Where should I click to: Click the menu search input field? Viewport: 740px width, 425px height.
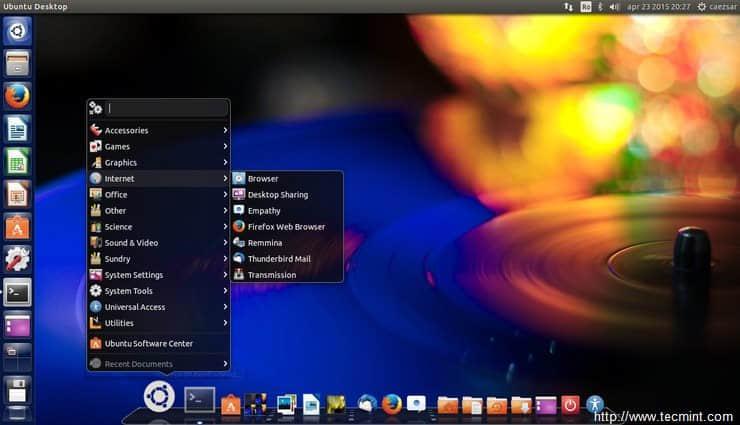(x=165, y=108)
